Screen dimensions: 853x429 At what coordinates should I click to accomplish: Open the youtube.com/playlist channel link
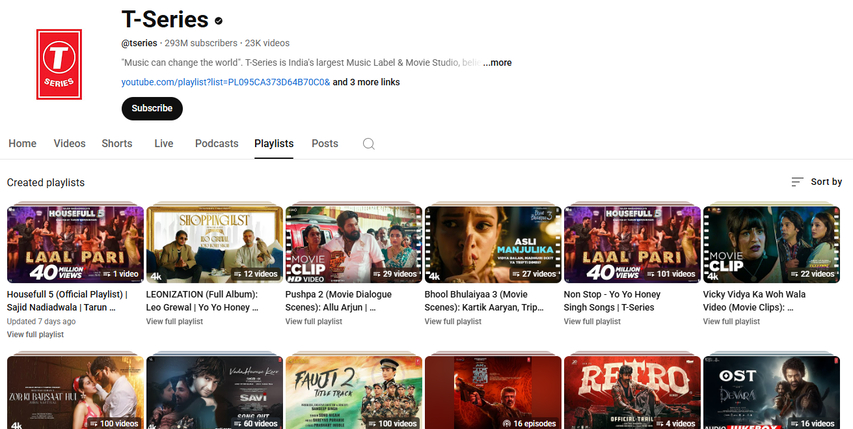click(226, 82)
